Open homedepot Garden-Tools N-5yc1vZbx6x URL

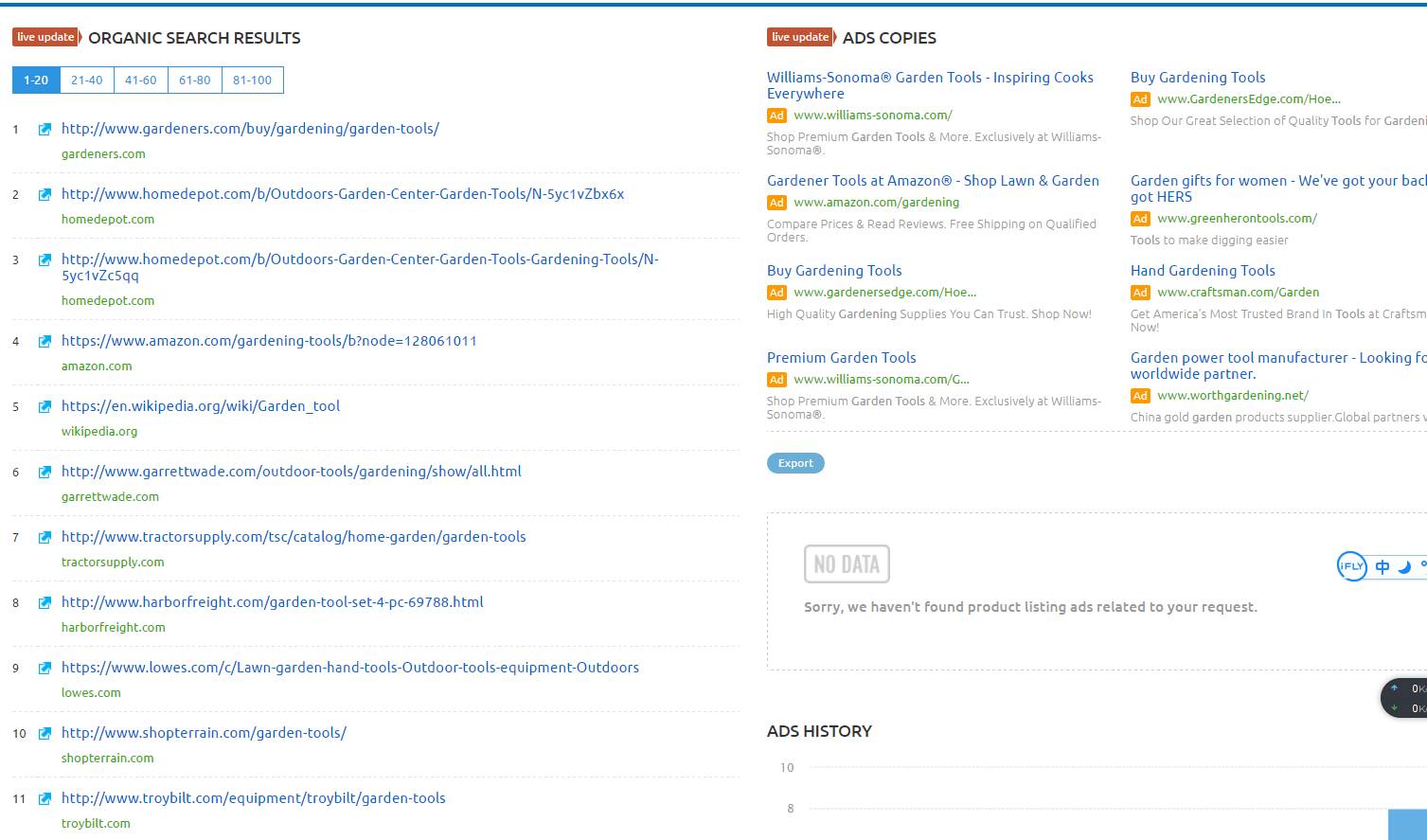pyautogui.click(x=343, y=194)
